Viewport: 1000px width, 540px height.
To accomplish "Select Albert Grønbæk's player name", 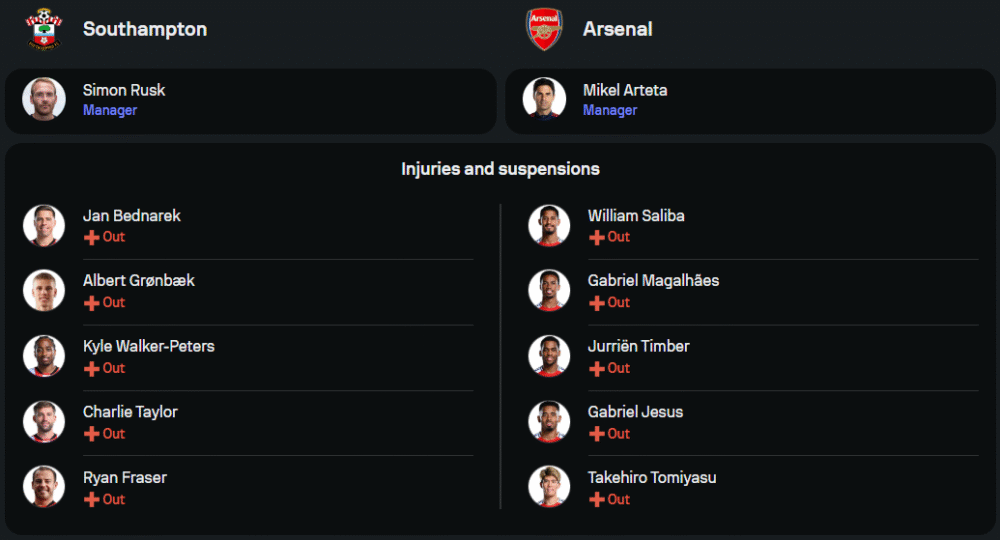I will coord(139,280).
